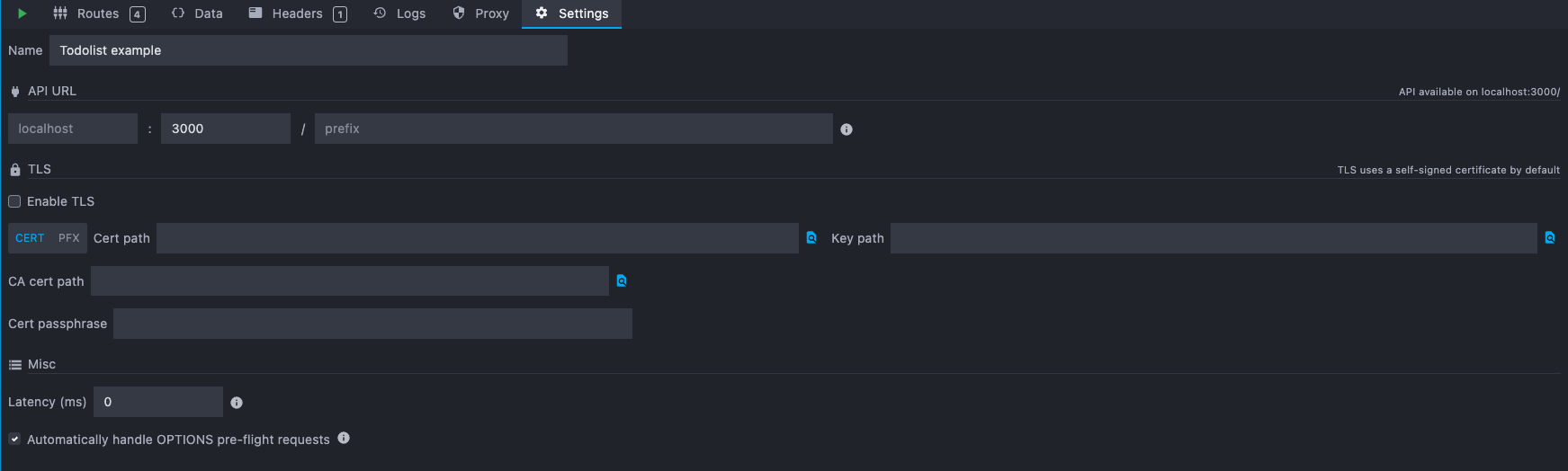Screen dimensions: 1568x471
Task: Browse for the Cert path file
Action: coord(811,238)
